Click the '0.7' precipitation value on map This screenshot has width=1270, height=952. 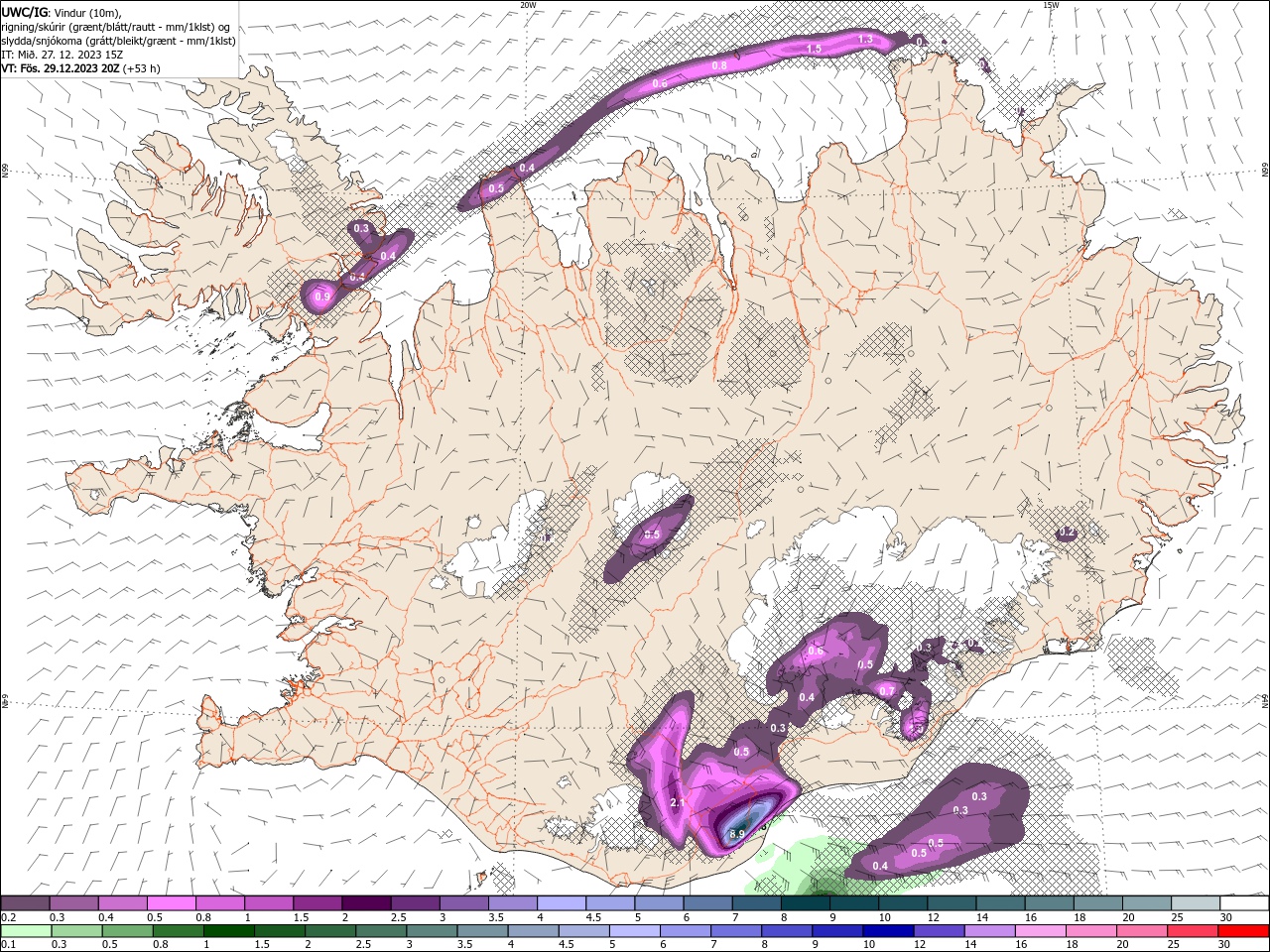pos(887,691)
